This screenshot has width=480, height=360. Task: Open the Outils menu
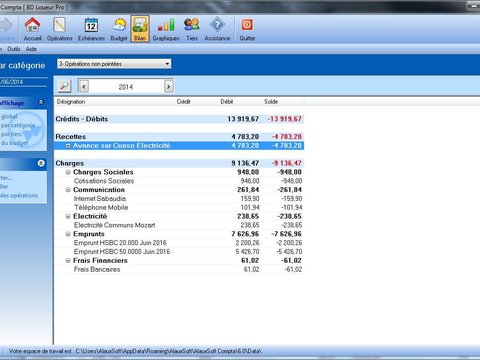[x=14, y=49]
